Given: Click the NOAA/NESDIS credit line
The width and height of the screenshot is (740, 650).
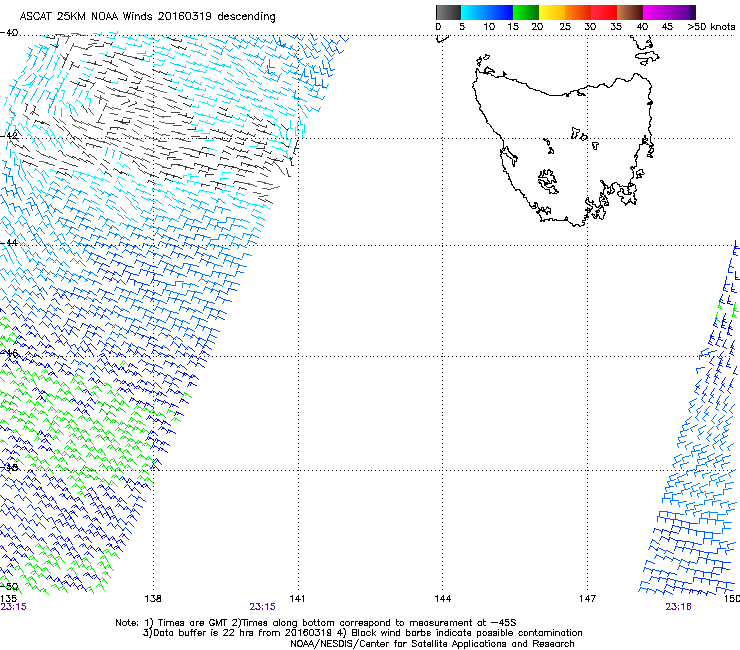Looking at the screenshot, I should tap(432, 643).
